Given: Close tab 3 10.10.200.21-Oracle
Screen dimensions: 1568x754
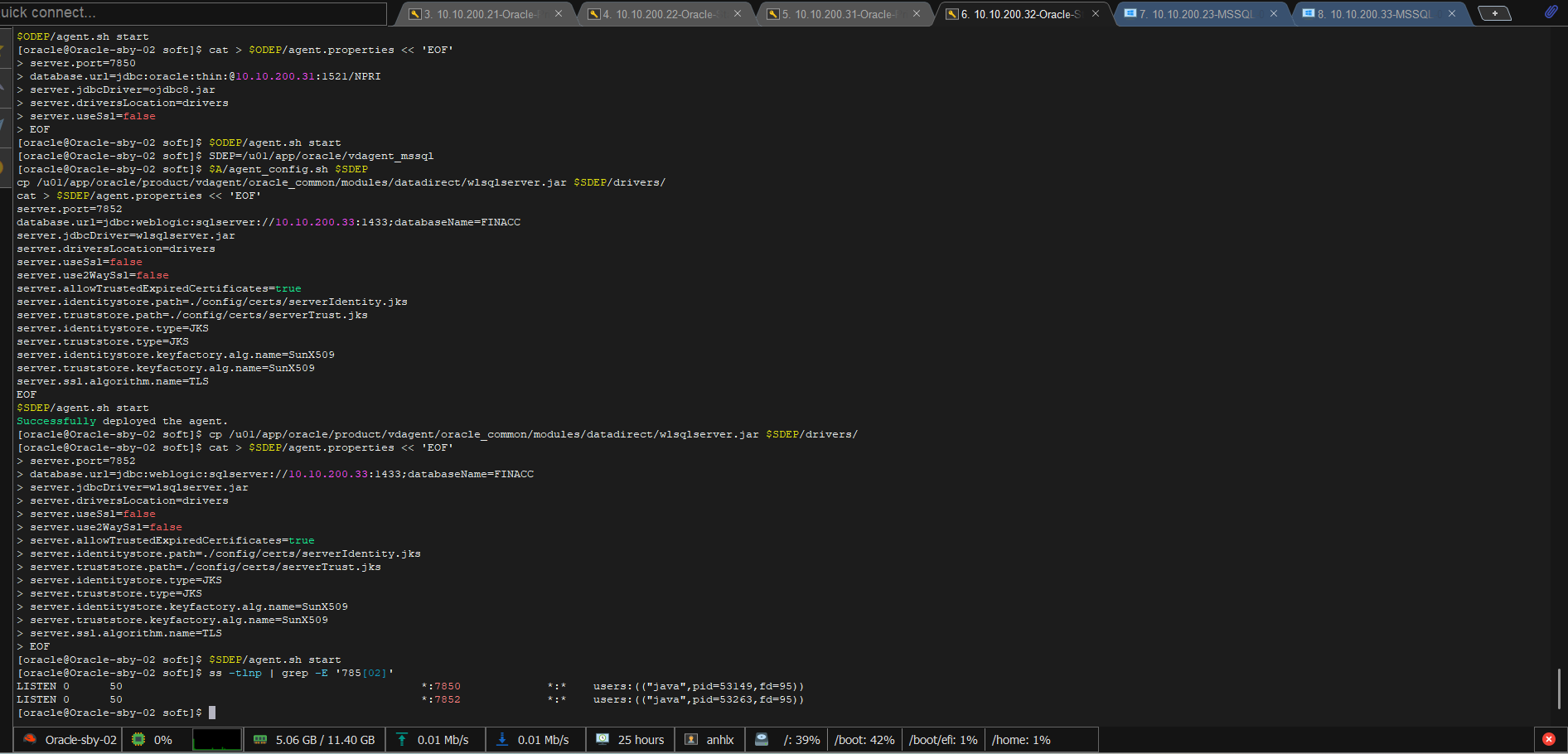Looking at the screenshot, I should coord(559,14).
